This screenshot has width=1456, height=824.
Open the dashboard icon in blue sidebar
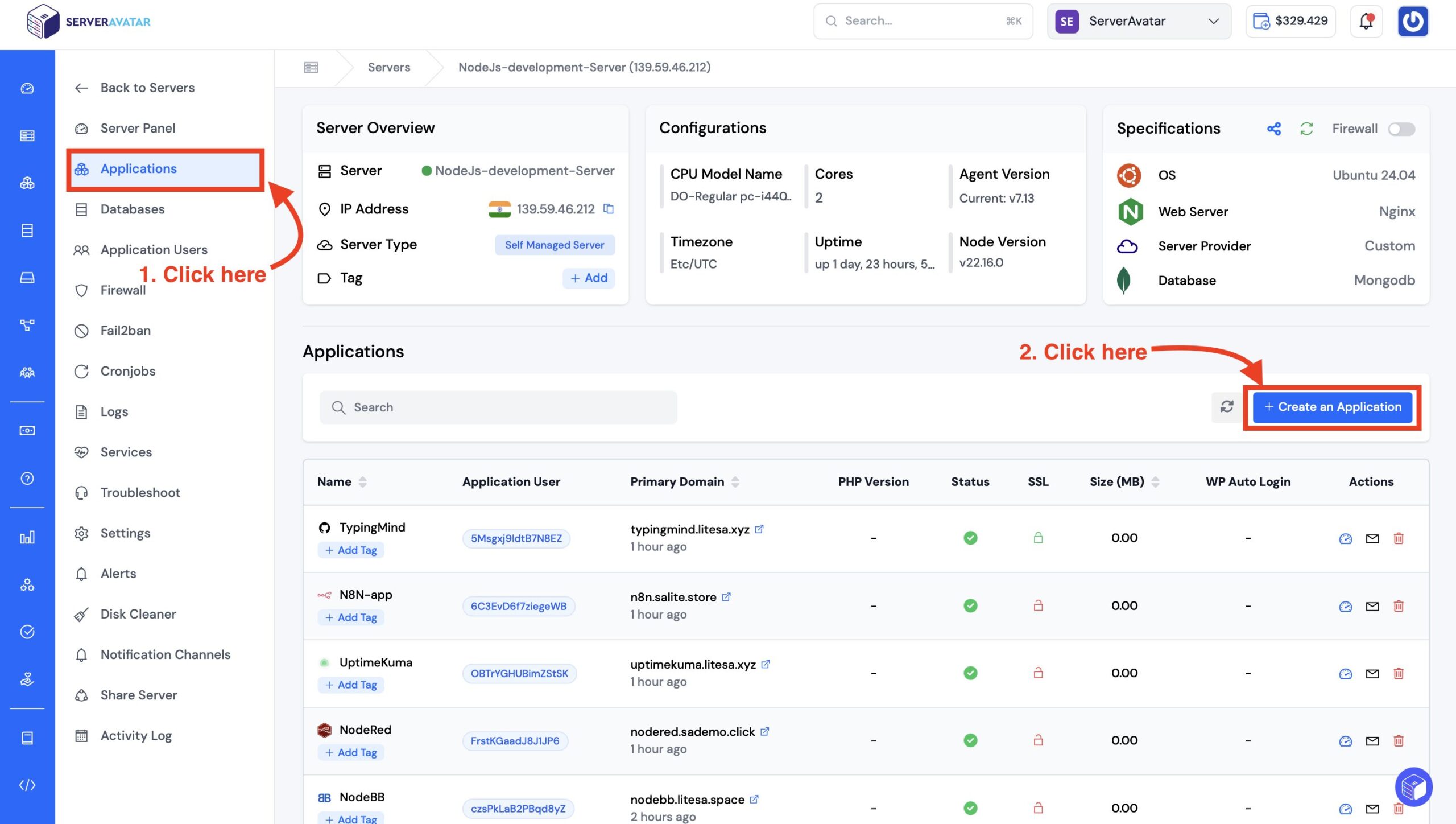tap(27, 88)
